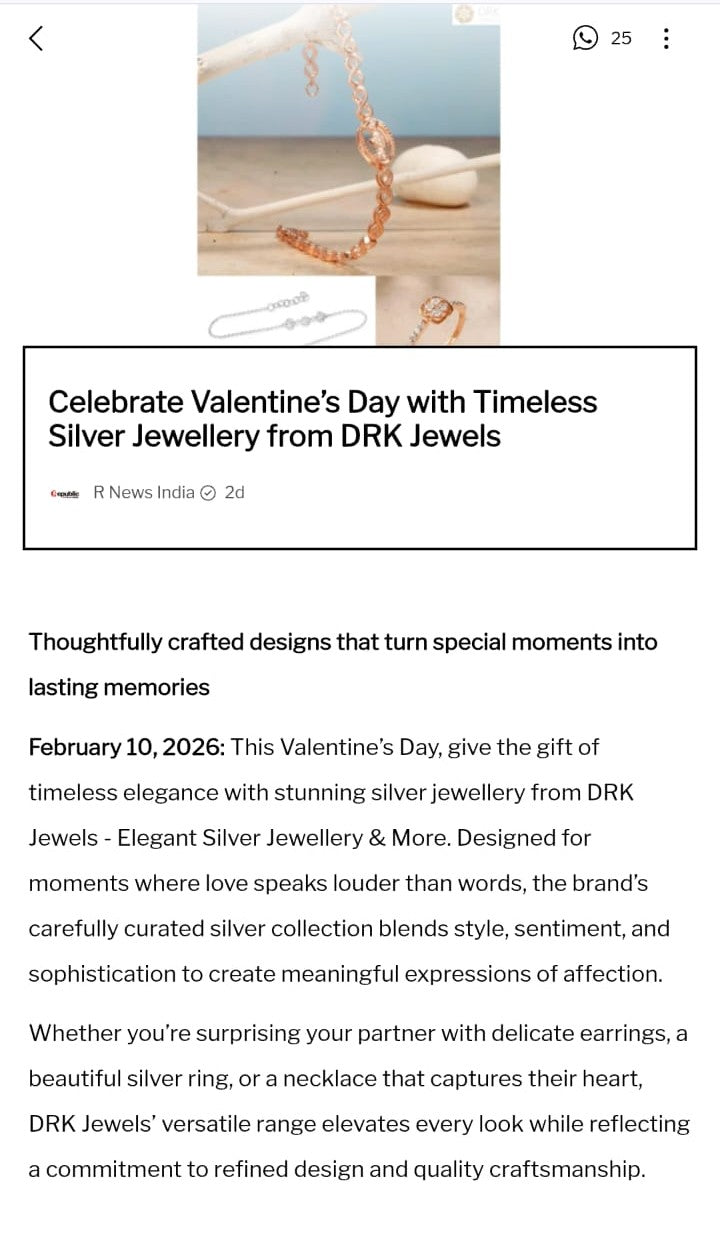View the rose gold ring photo
Image resolution: width=720 pixels, height=1248 pixels.
click(x=437, y=310)
